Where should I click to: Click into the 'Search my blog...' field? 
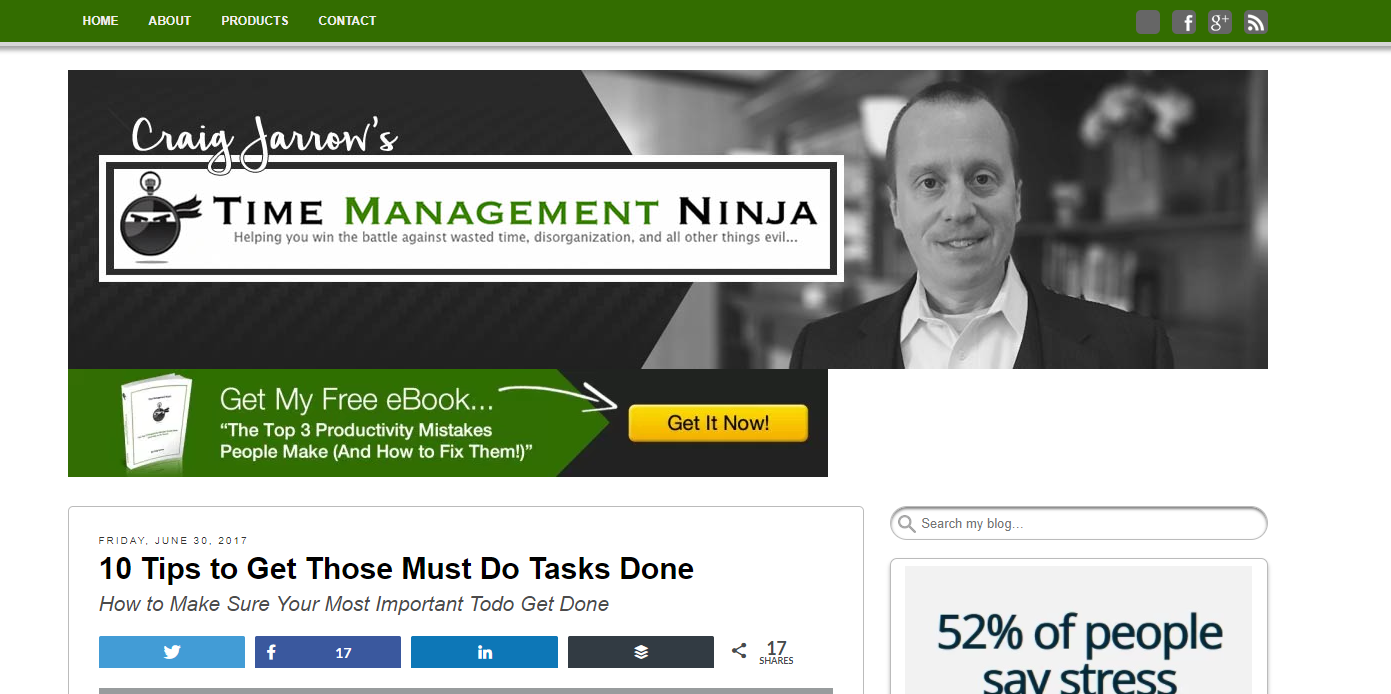point(1079,523)
